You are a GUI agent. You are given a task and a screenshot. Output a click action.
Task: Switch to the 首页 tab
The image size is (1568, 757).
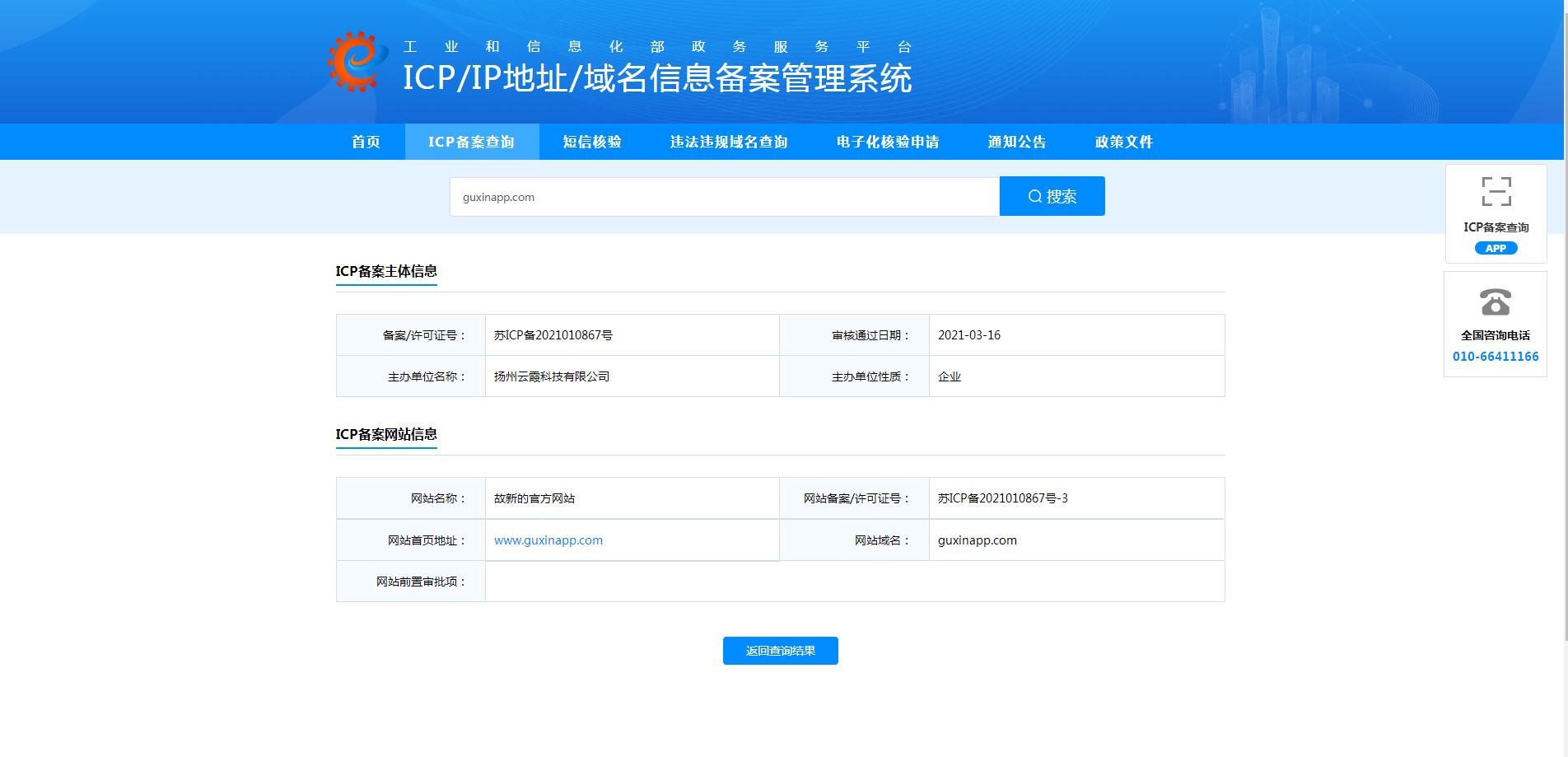click(x=366, y=142)
